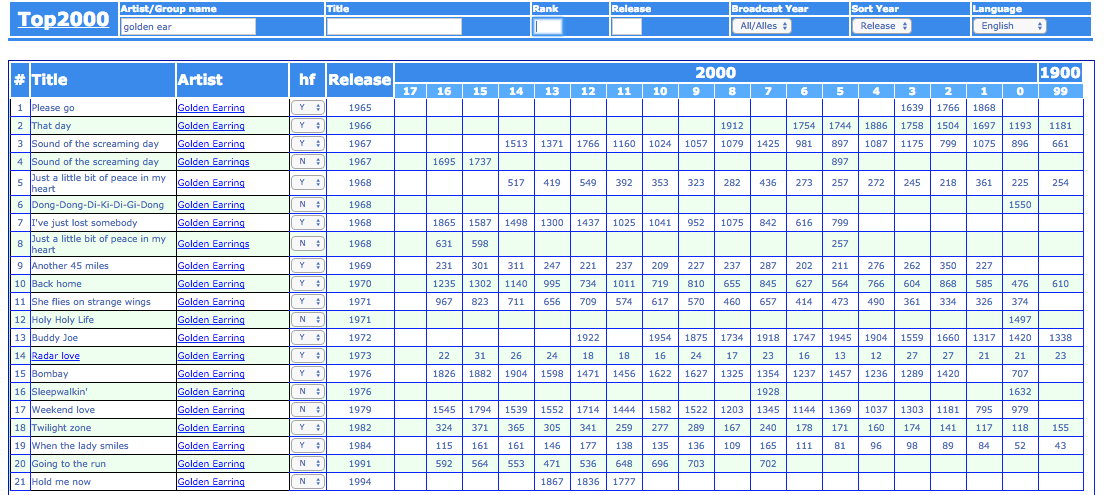Click rank 1865 in I've just lost somebody row

coord(444,223)
